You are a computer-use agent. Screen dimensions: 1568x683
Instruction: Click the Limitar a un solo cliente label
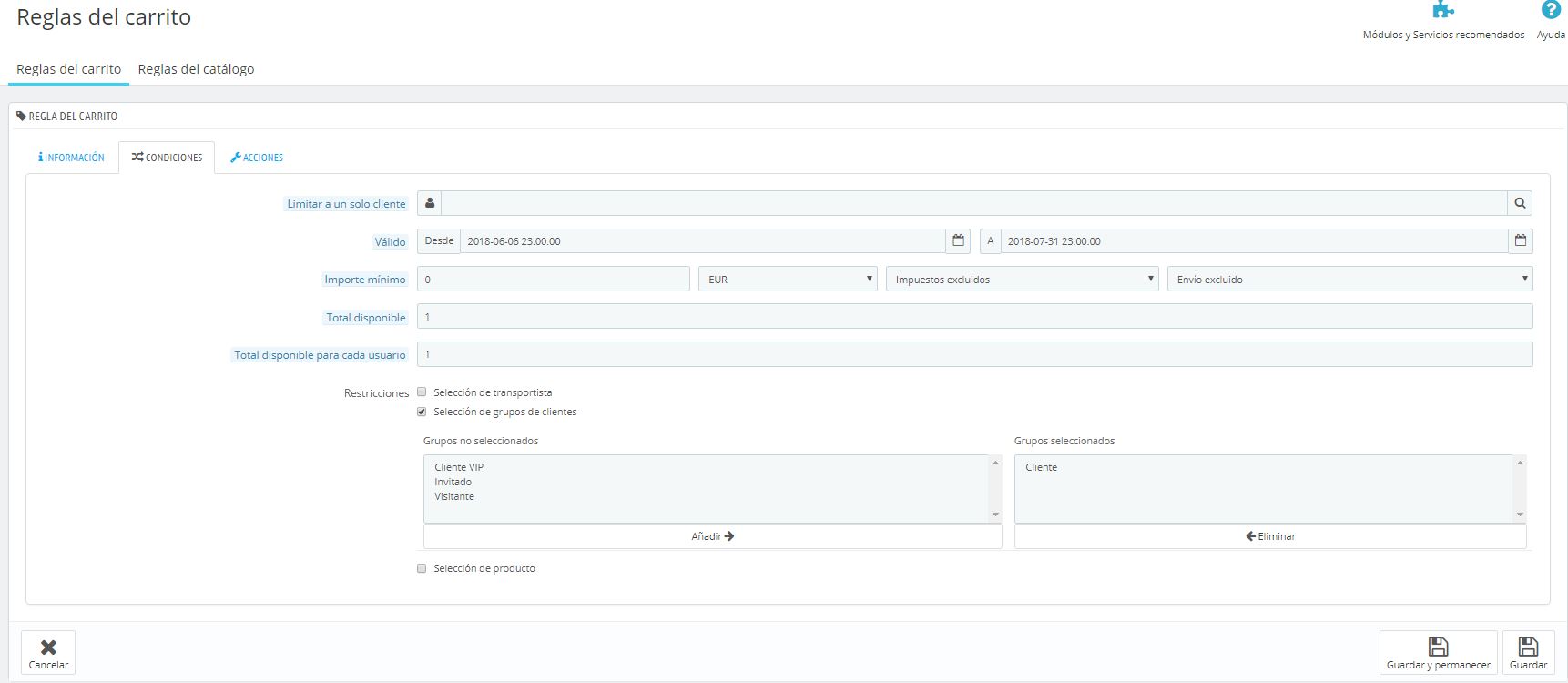(347, 204)
